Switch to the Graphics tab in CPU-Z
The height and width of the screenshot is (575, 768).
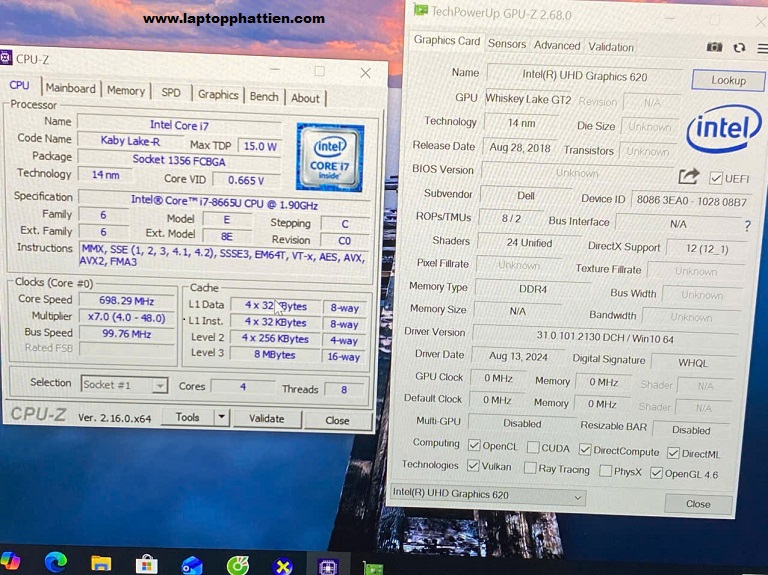218,95
